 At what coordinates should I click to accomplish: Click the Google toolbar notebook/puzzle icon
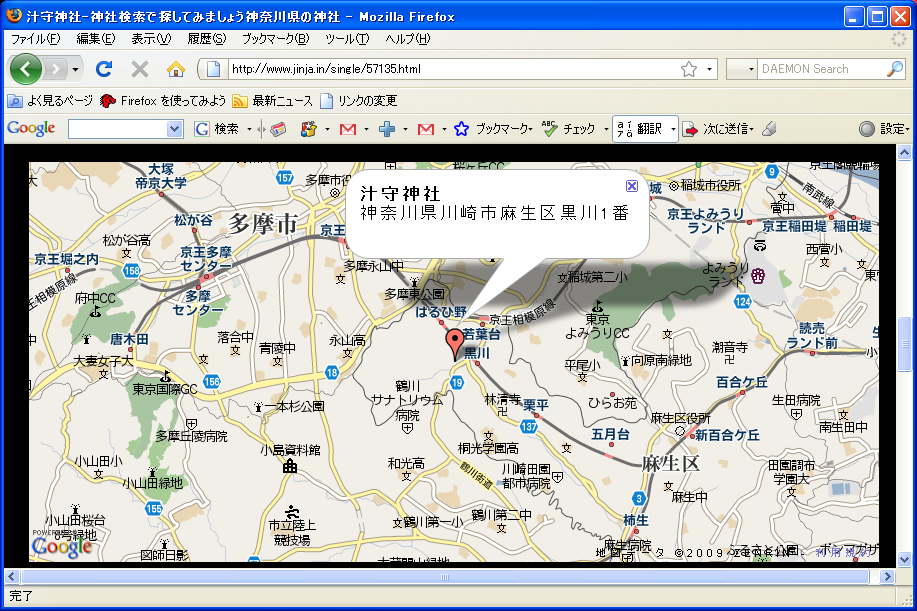pos(308,129)
